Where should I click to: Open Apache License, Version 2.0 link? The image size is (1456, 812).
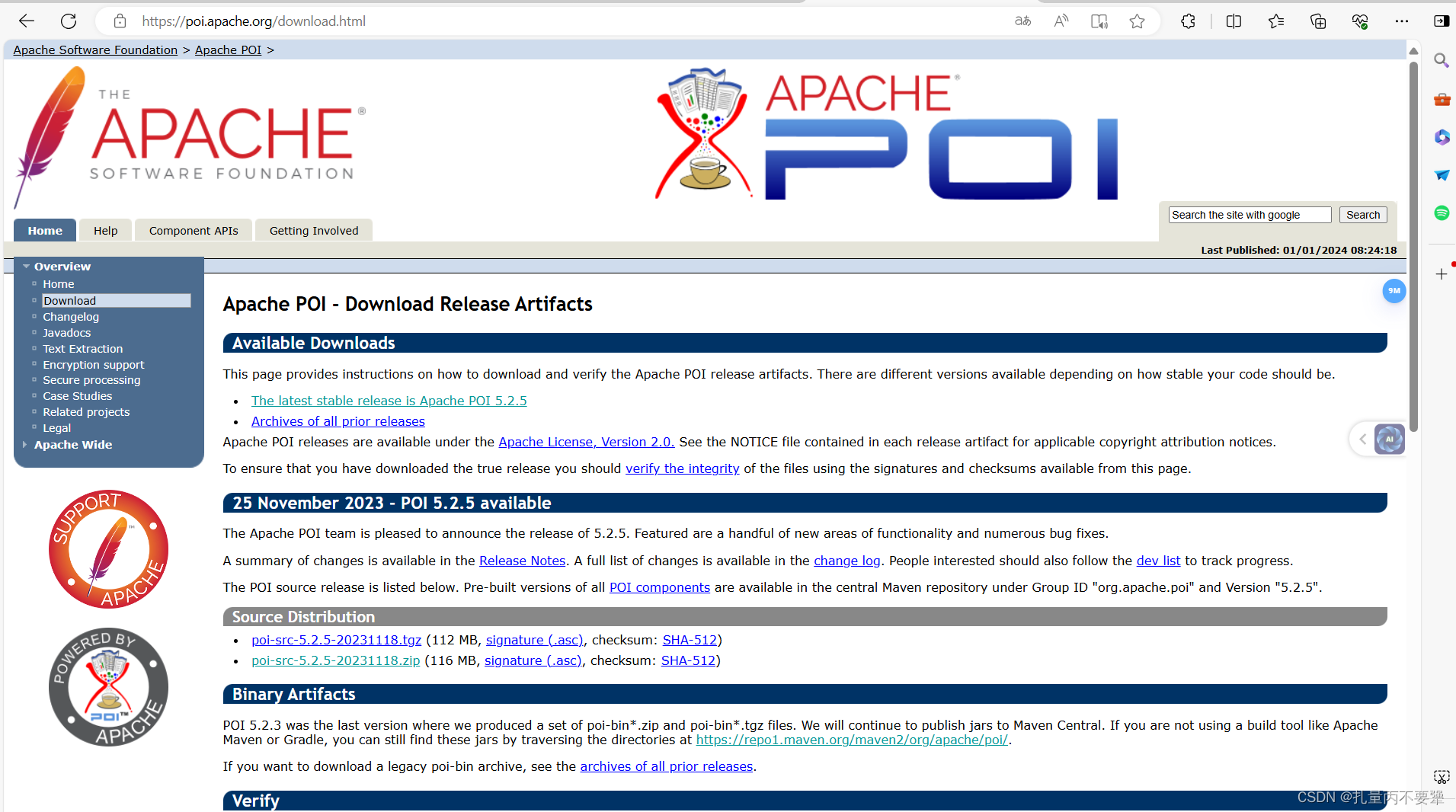[587, 442]
